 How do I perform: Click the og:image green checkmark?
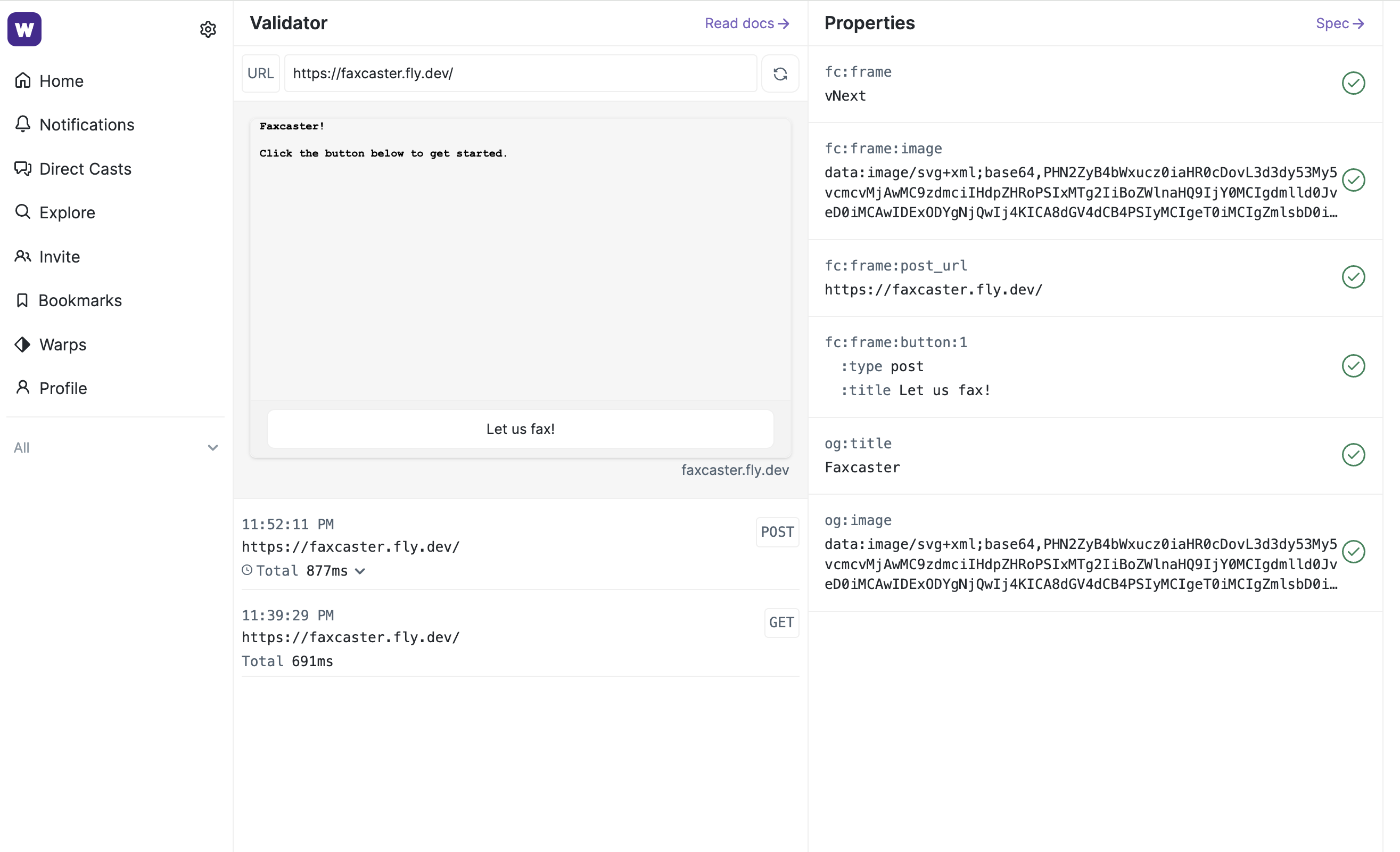coord(1353,552)
